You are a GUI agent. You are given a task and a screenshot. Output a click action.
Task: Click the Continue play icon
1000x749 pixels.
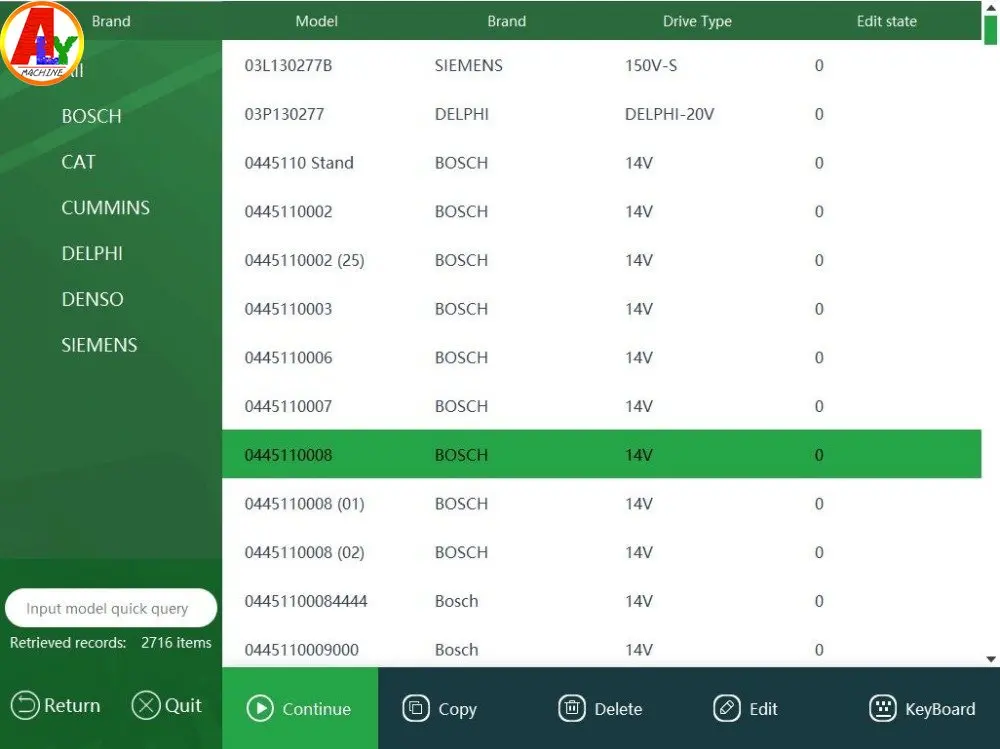(x=260, y=709)
